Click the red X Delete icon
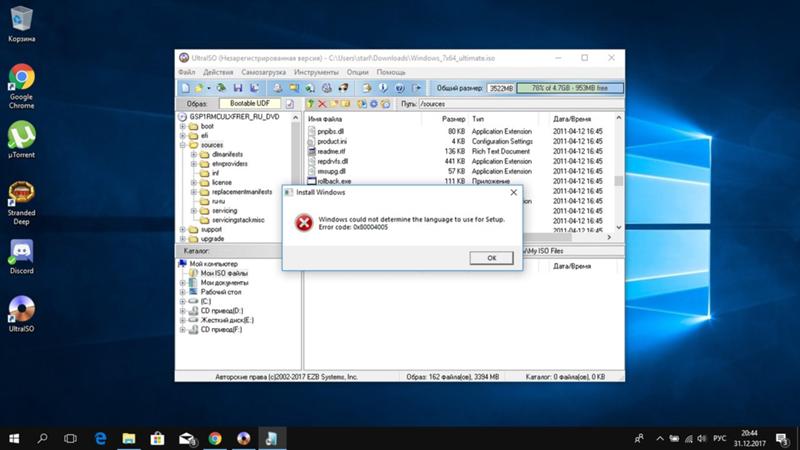 [x=322, y=104]
